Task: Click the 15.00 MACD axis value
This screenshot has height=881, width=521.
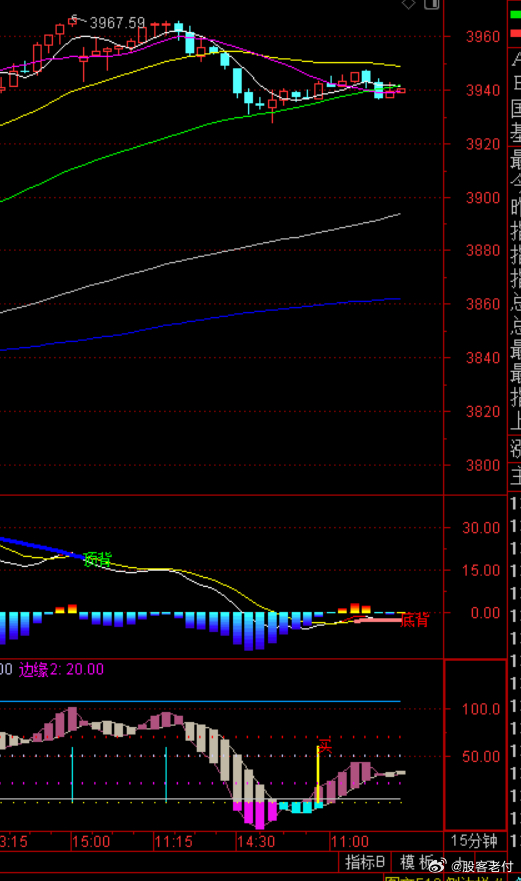Action: (481, 570)
